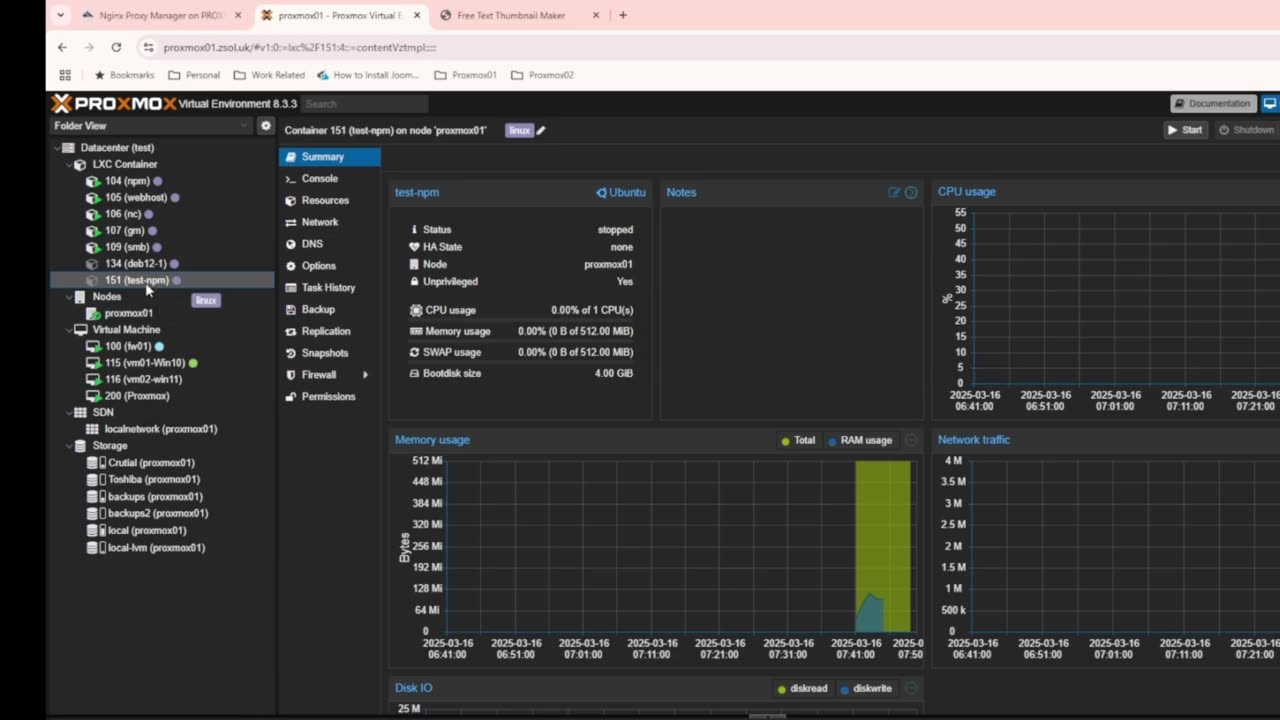This screenshot has height=720, width=1280.
Task: Select Crutial (proxmox01) storage
Action: [151, 463]
